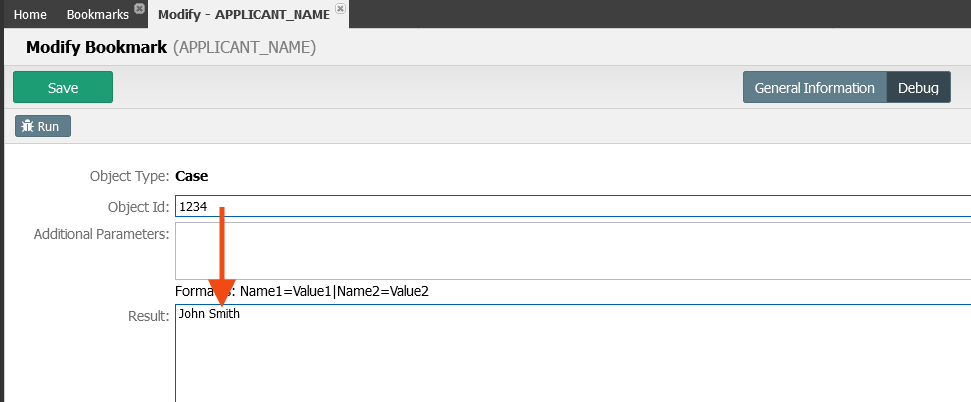Image resolution: width=971 pixels, height=402 pixels.
Task: Switch to the Home tab
Action: coord(30,14)
